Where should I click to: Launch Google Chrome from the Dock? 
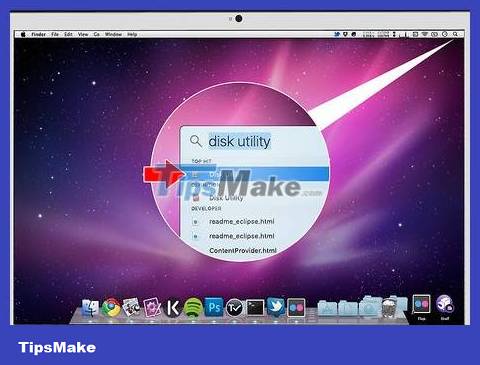[111, 307]
